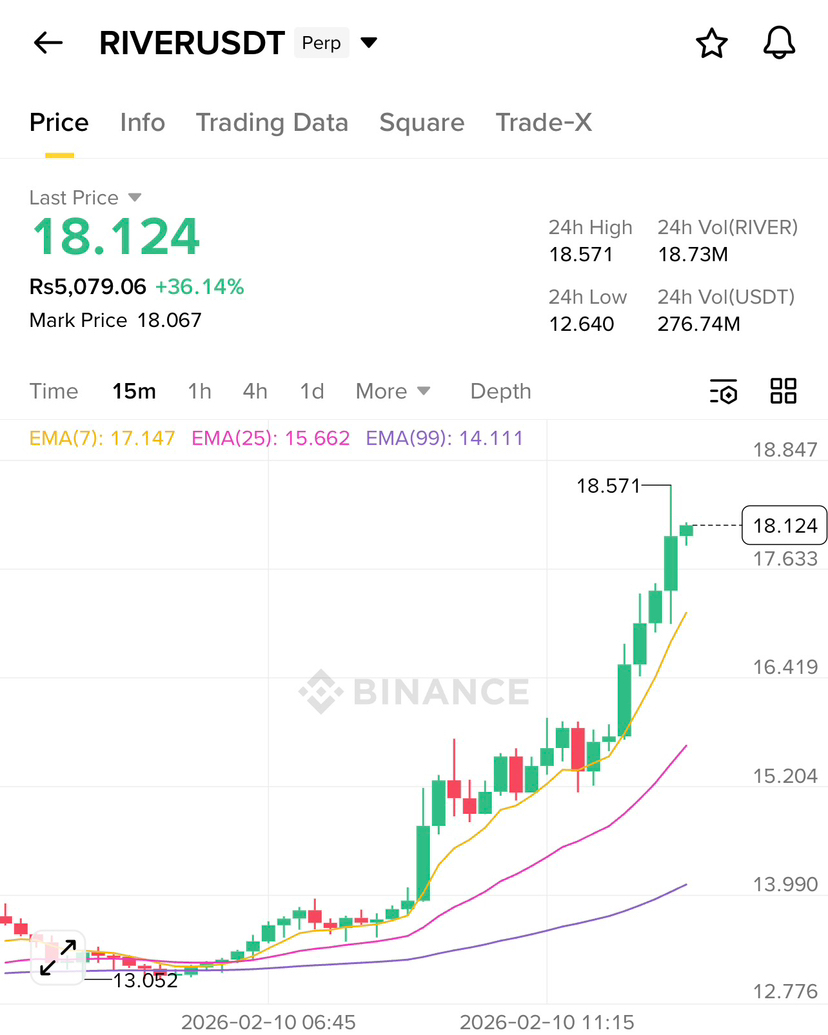Image resolution: width=828 pixels, height=1035 pixels.
Task: Open the Trade-X tab
Action: point(543,123)
